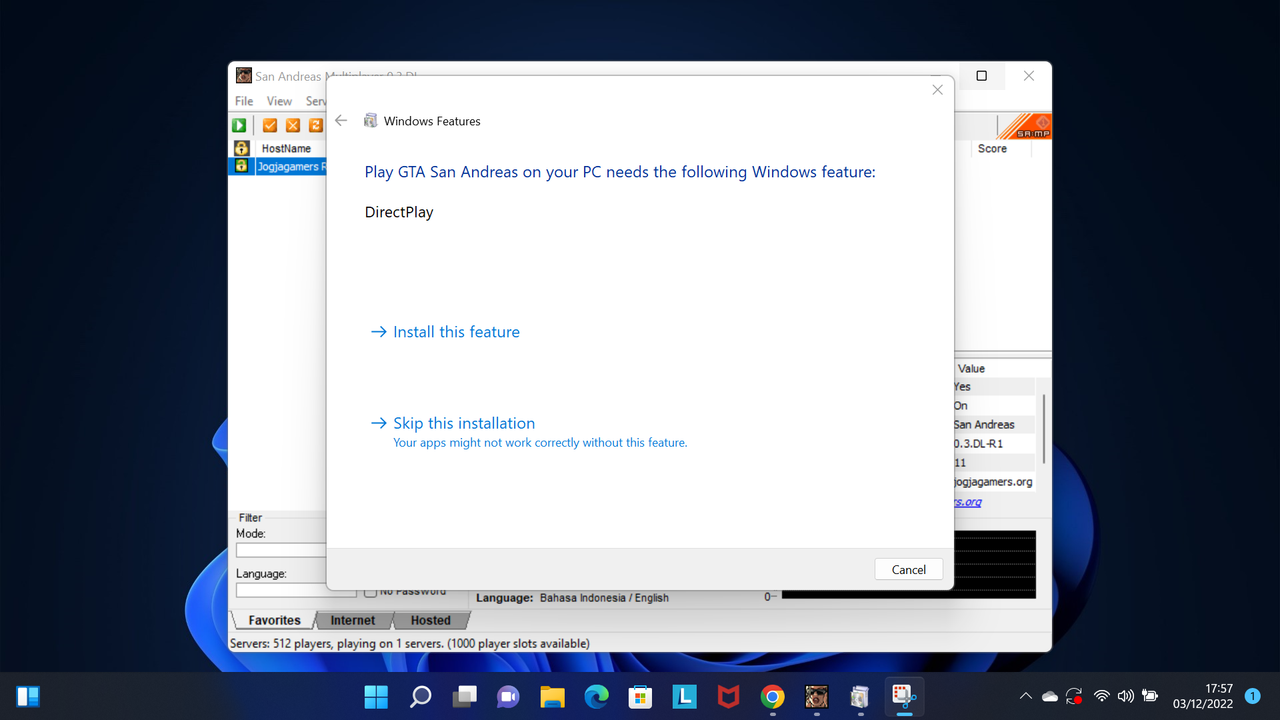
Task: Open Microsoft Store from taskbar
Action: [640, 696]
